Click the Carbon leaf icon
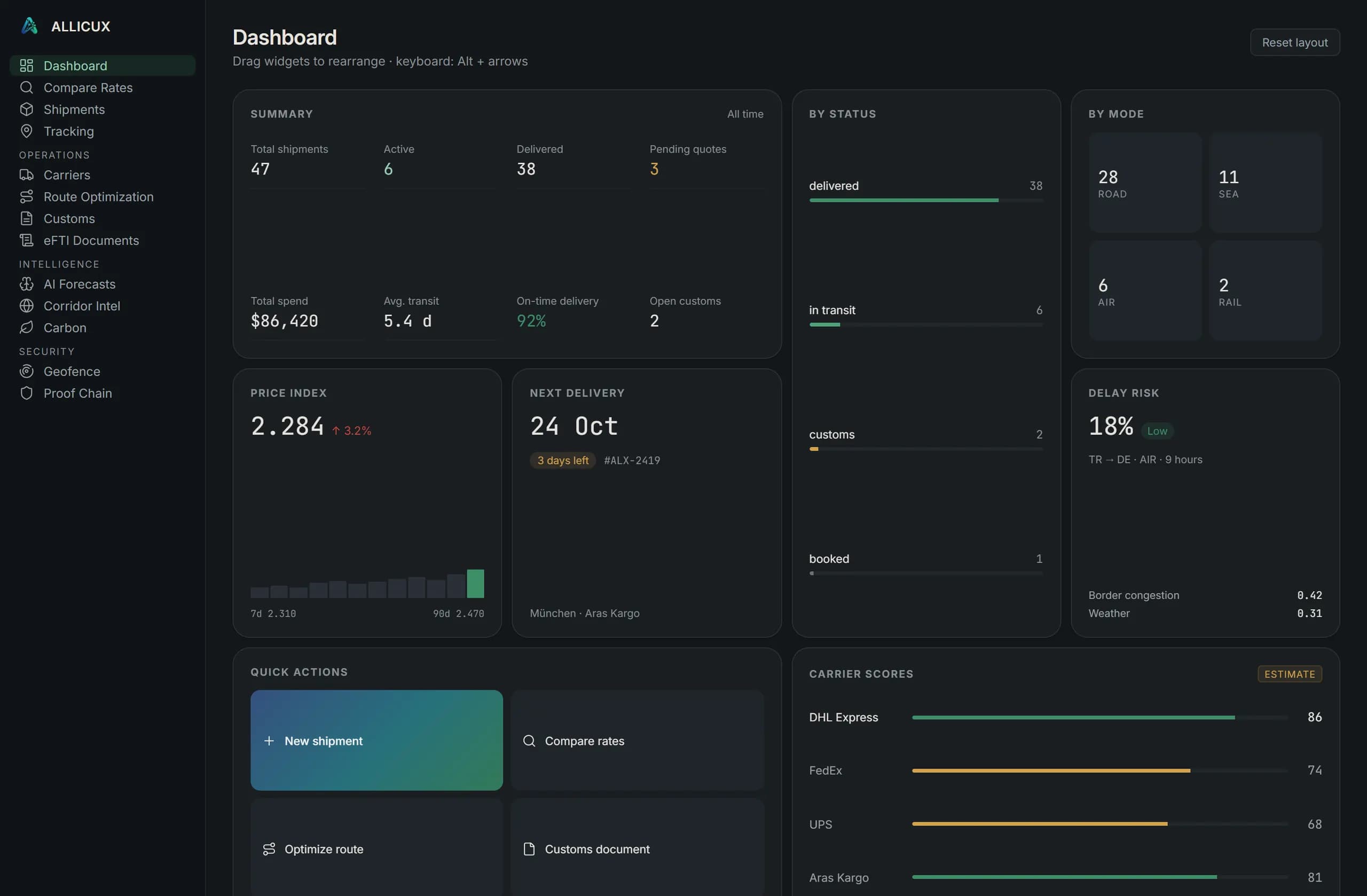1367x896 pixels. point(26,327)
